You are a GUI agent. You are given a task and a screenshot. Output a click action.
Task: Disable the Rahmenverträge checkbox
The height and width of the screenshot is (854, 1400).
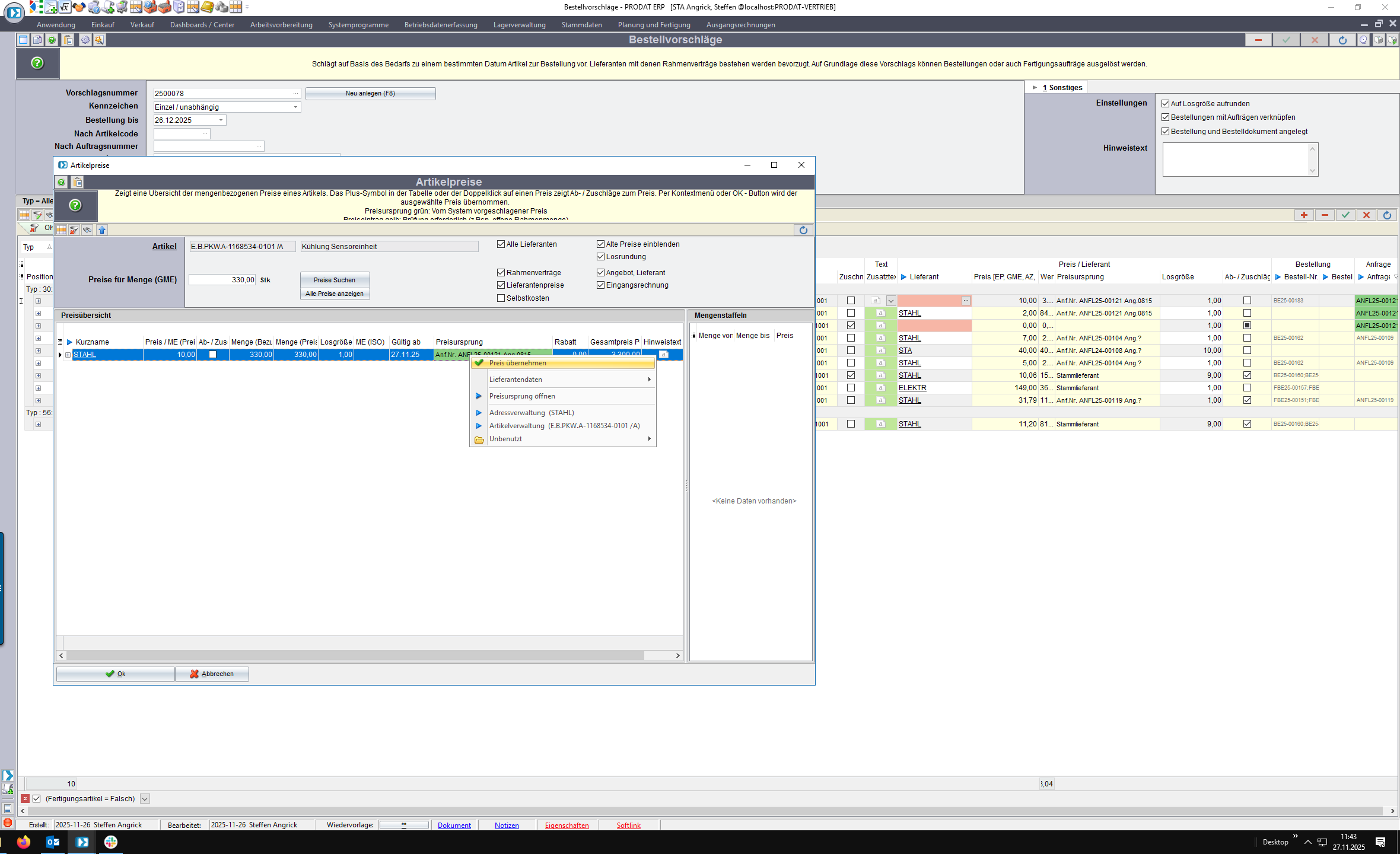click(x=501, y=273)
